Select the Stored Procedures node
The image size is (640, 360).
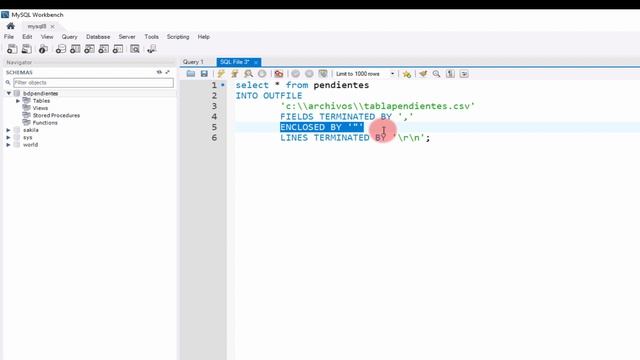tap(56, 116)
